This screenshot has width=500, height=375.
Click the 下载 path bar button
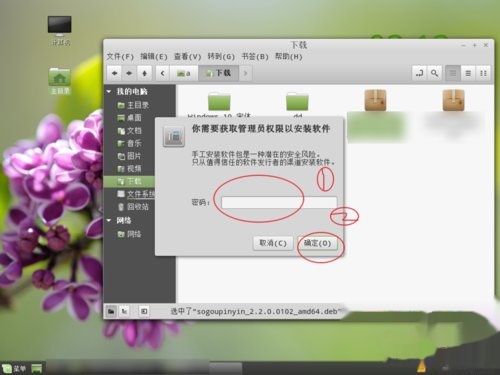219,73
